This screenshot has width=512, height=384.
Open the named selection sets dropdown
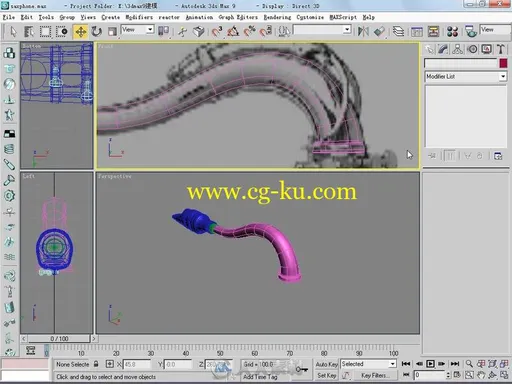(322, 30)
